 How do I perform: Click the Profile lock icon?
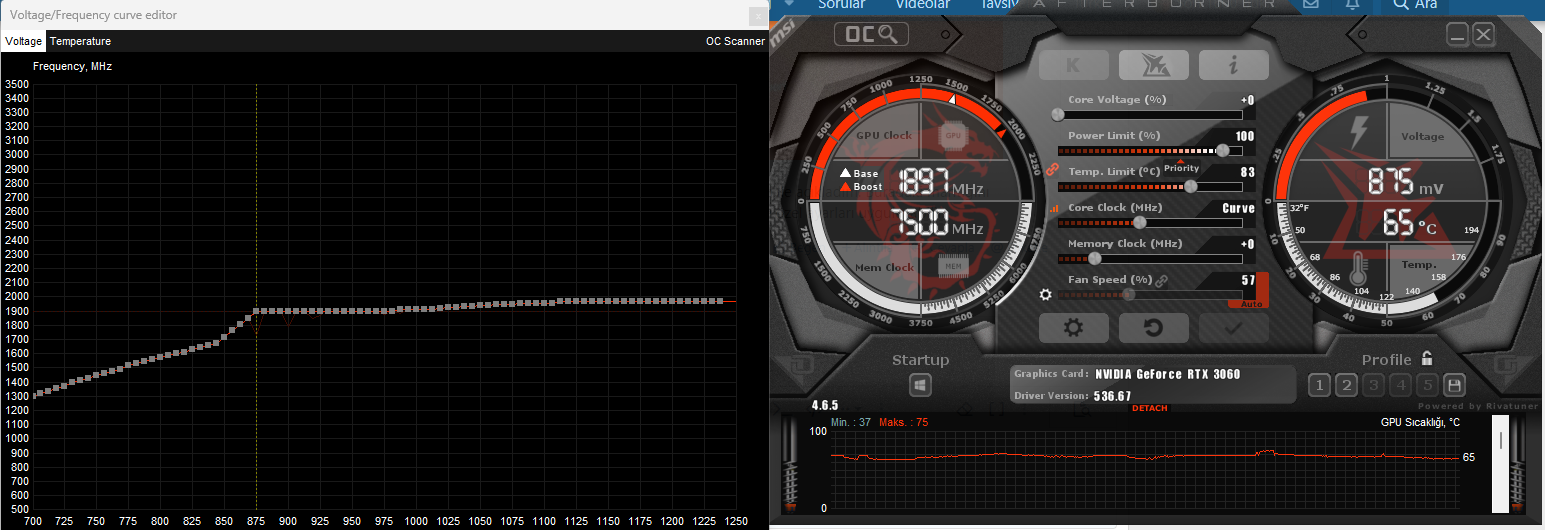pyautogui.click(x=1427, y=358)
